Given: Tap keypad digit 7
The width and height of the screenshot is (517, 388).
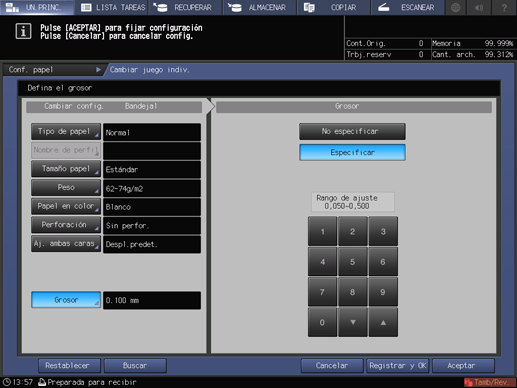Looking at the screenshot, I should (x=322, y=292).
